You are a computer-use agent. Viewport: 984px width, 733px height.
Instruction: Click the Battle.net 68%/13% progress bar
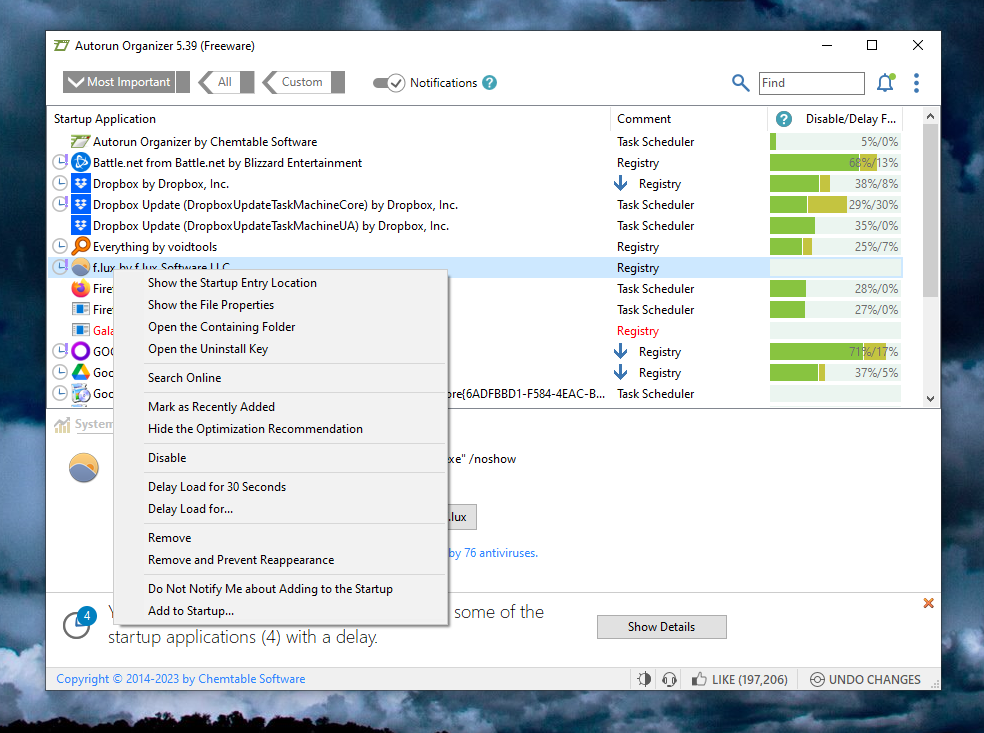coord(835,163)
